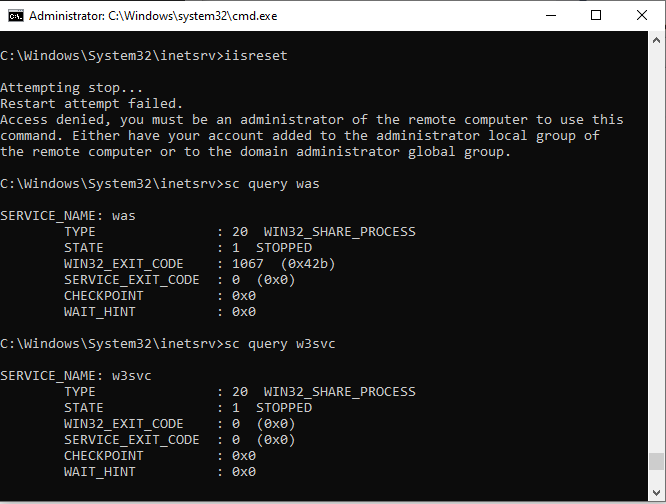This screenshot has width=666, height=504.
Task: Click 'WIN32_EXIT_CODE' label under service was
Action: point(124,264)
